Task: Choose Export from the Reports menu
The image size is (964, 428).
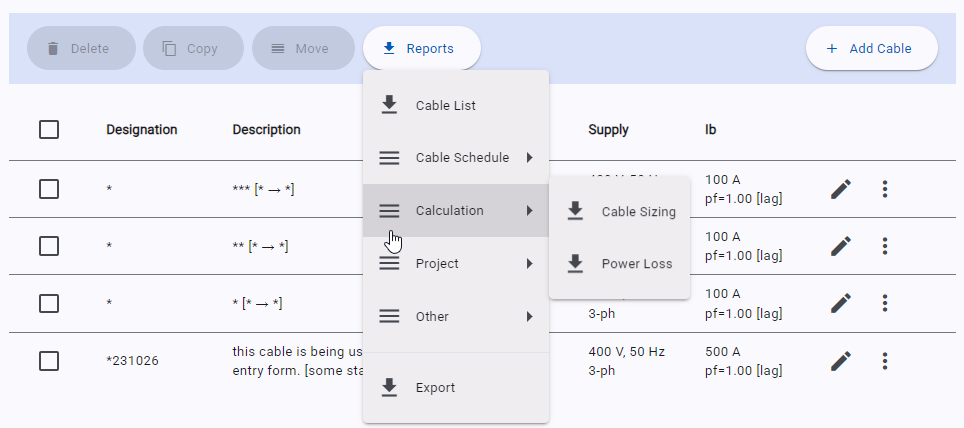Action: (x=456, y=387)
